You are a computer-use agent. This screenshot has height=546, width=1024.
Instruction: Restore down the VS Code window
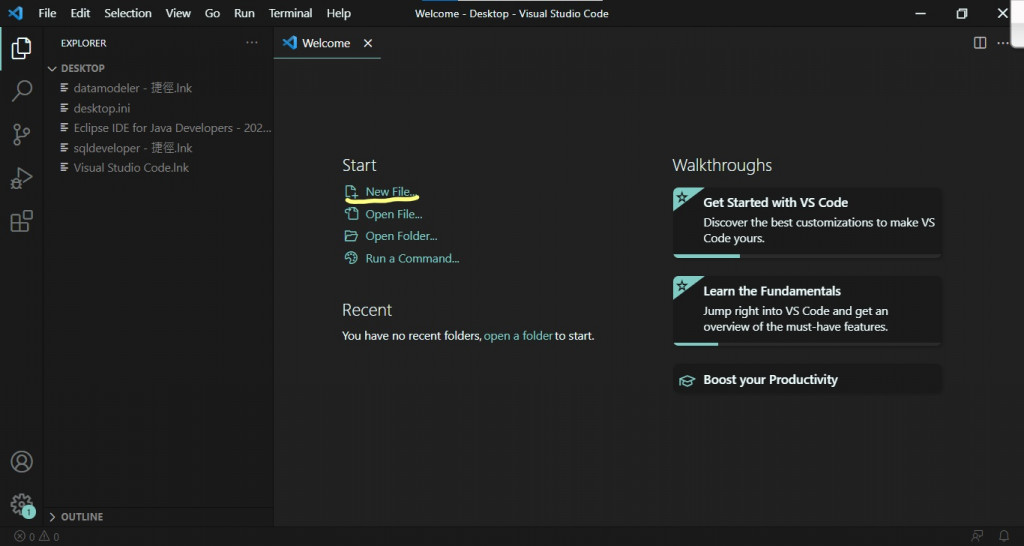(x=962, y=13)
